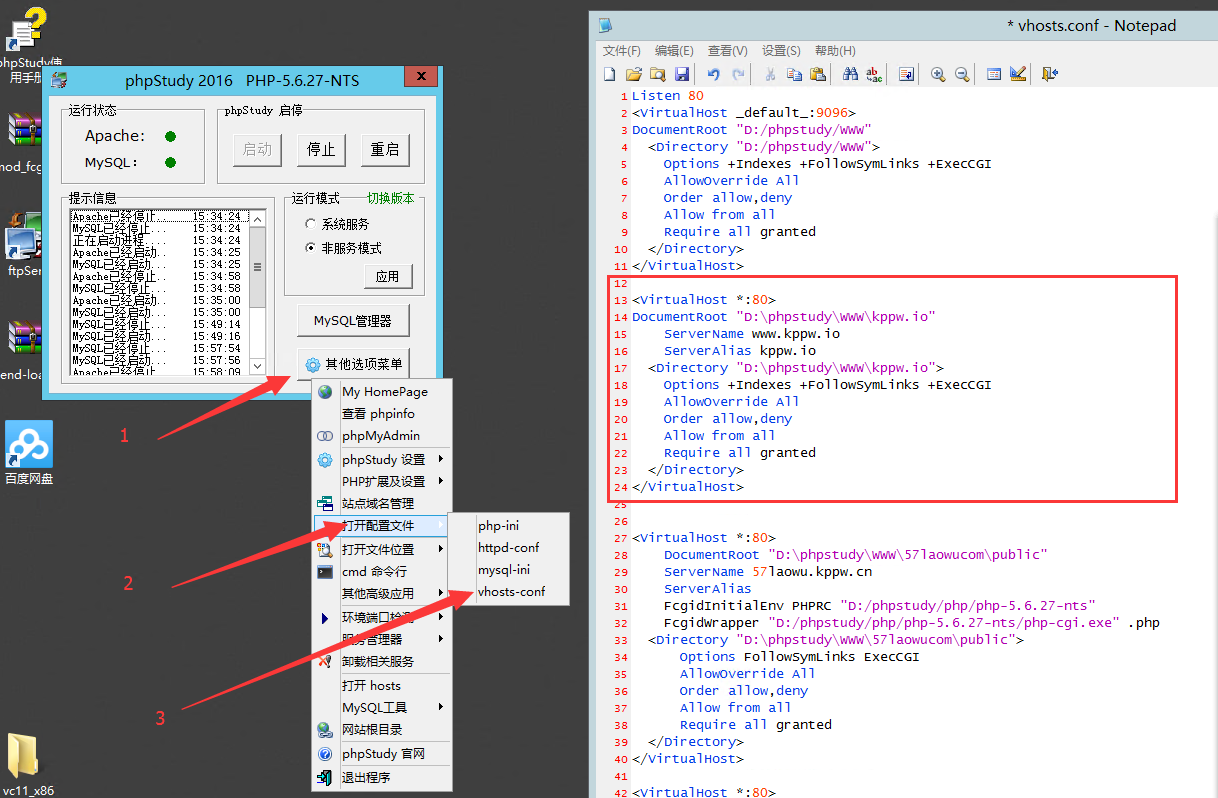This screenshot has width=1218, height=798.
Task: Zoom in using the magnifier plus icon
Action: (x=938, y=74)
